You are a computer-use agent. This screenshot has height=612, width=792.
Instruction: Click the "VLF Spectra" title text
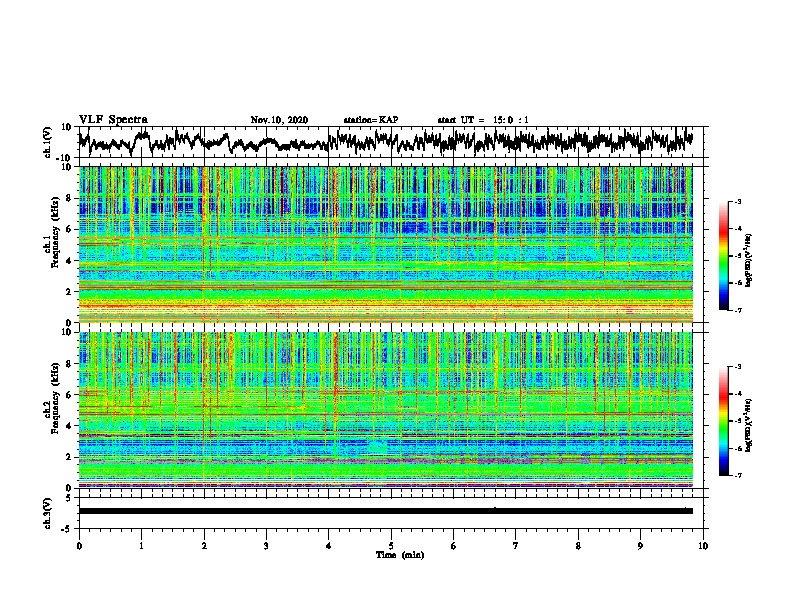pos(113,119)
